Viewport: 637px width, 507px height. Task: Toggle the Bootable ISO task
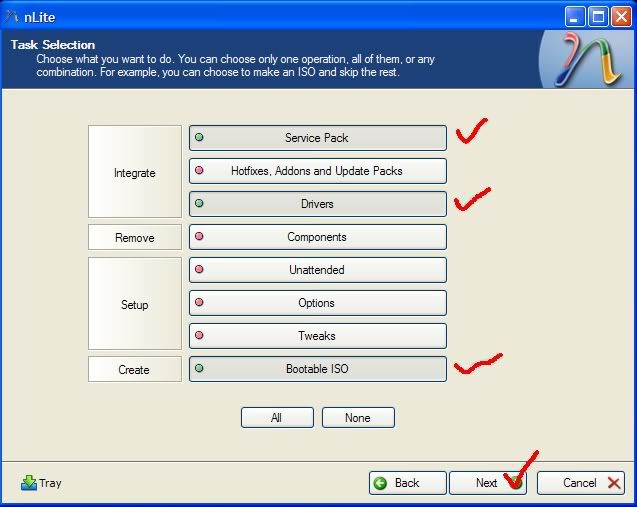point(318,369)
